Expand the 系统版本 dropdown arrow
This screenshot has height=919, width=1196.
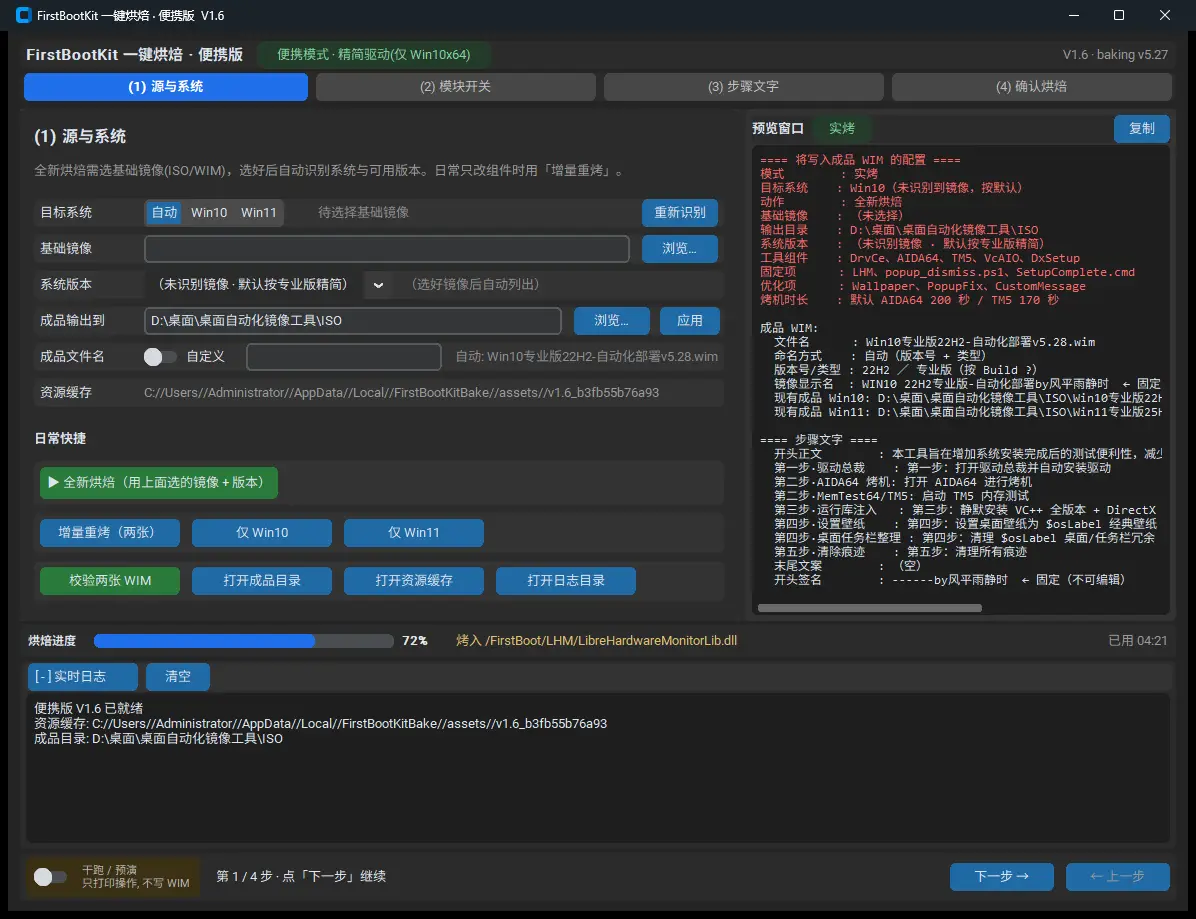[x=378, y=284]
